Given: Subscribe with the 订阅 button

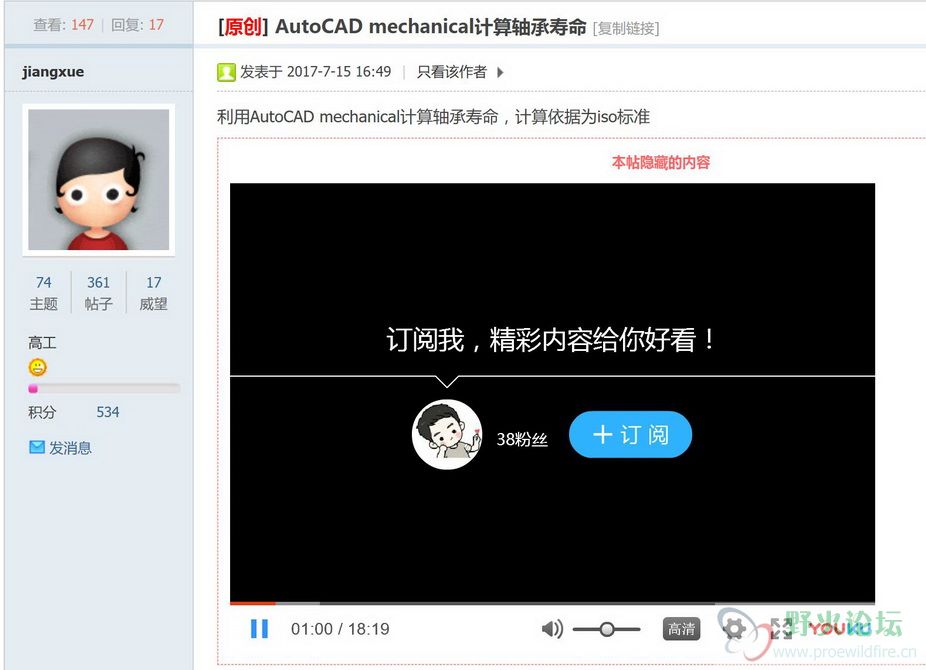Looking at the screenshot, I should [630, 434].
